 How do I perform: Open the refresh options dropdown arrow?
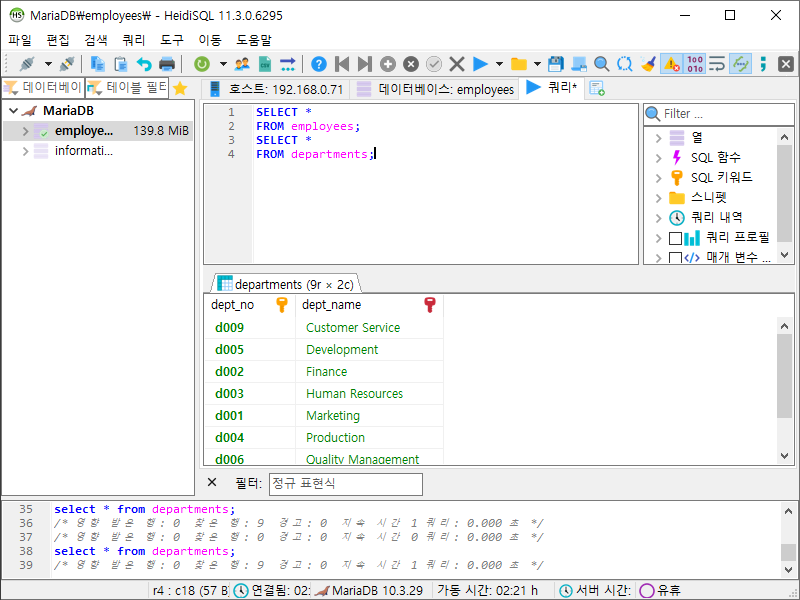pyautogui.click(x=223, y=64)
